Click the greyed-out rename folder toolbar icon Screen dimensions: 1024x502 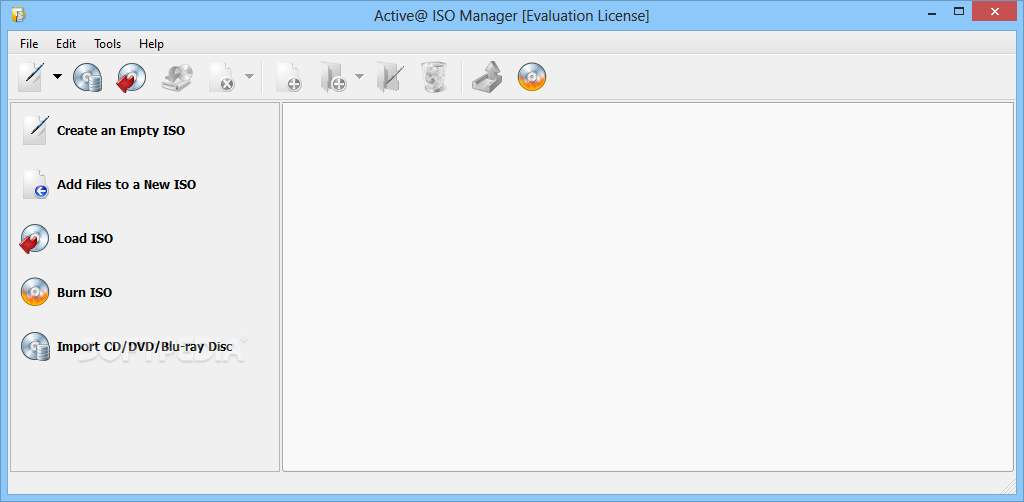coord(391,77)
